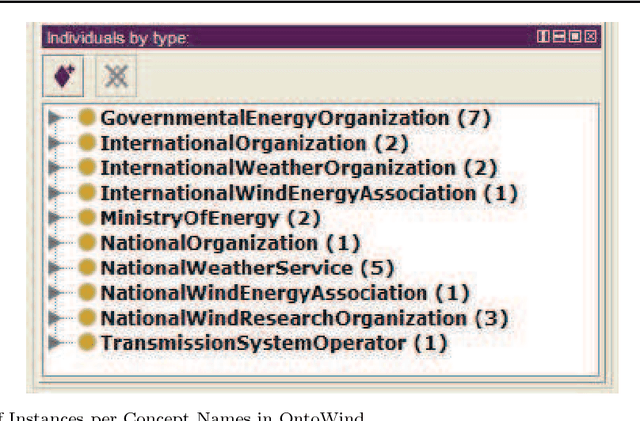Select the TransmissionSystemOperator (1) label

[x=272, y=344]
